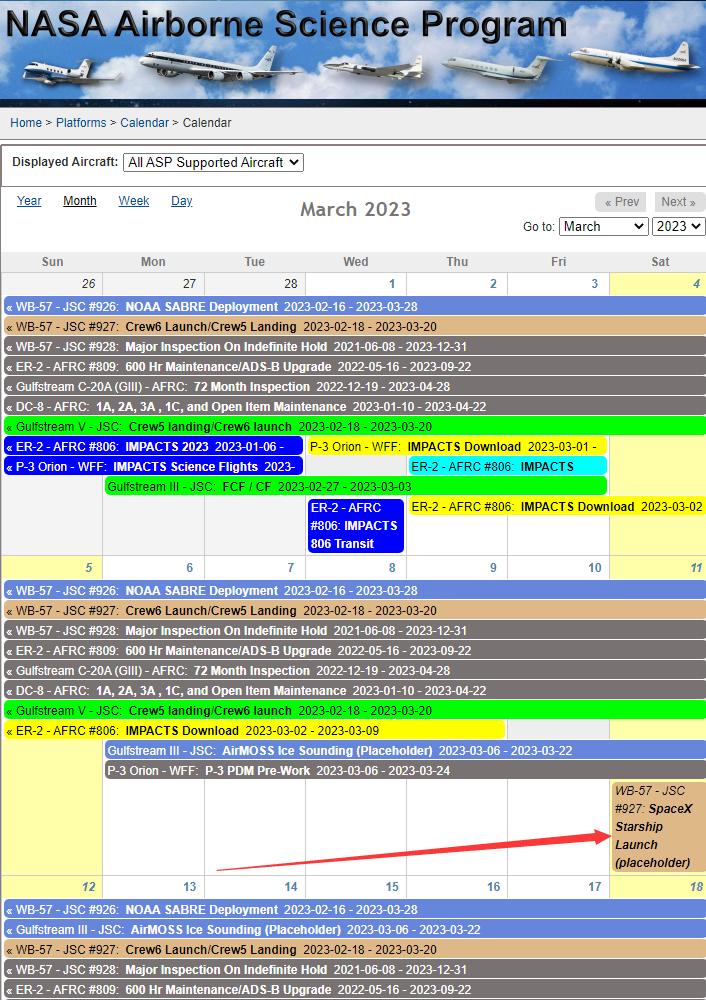Screen dimensions: 706x1000
Task: Open ER-2 IMPACTS 806 Transit event
Action: coord(355,526)
